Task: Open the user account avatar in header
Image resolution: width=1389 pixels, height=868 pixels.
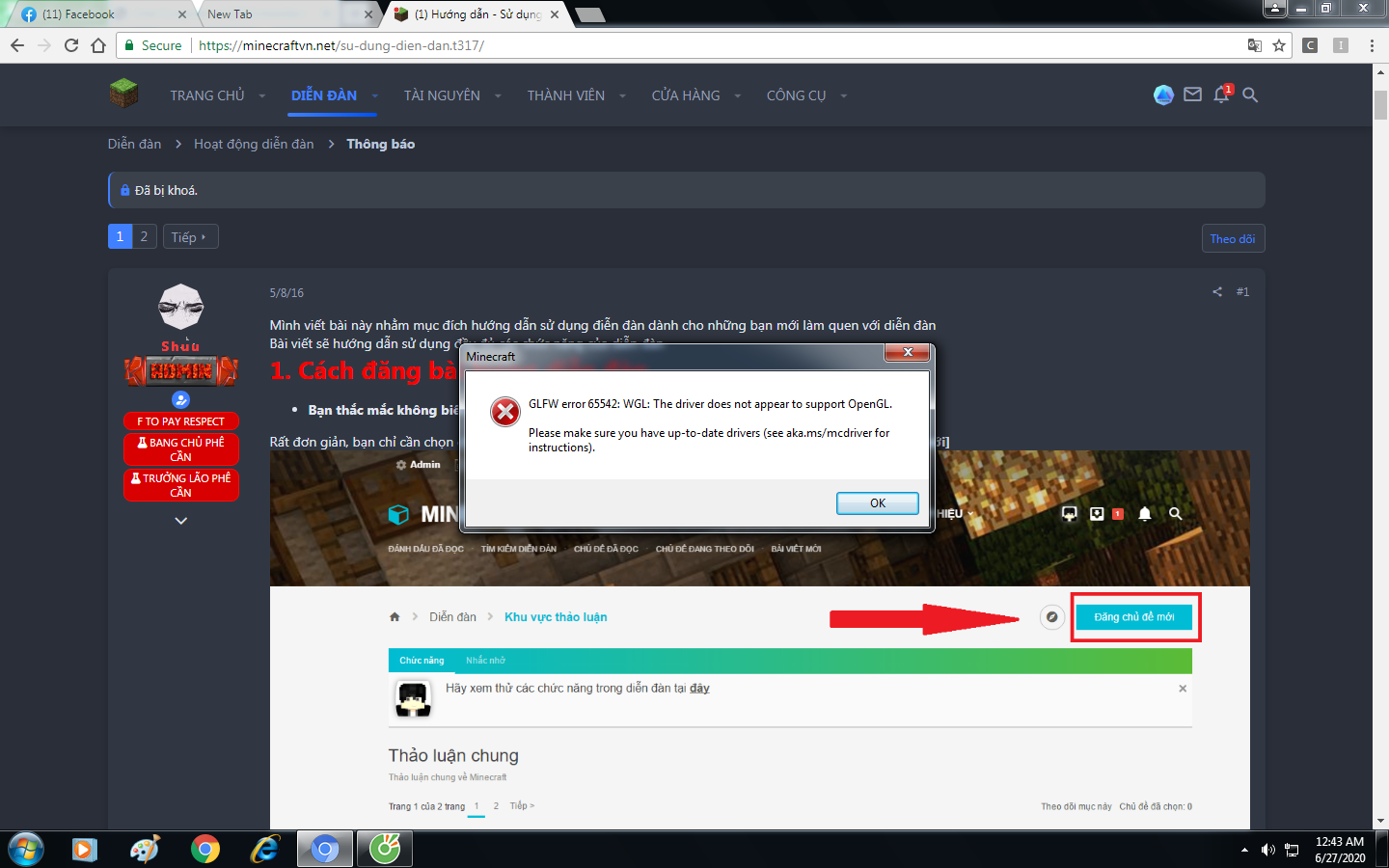Action: pos(1164,95)
